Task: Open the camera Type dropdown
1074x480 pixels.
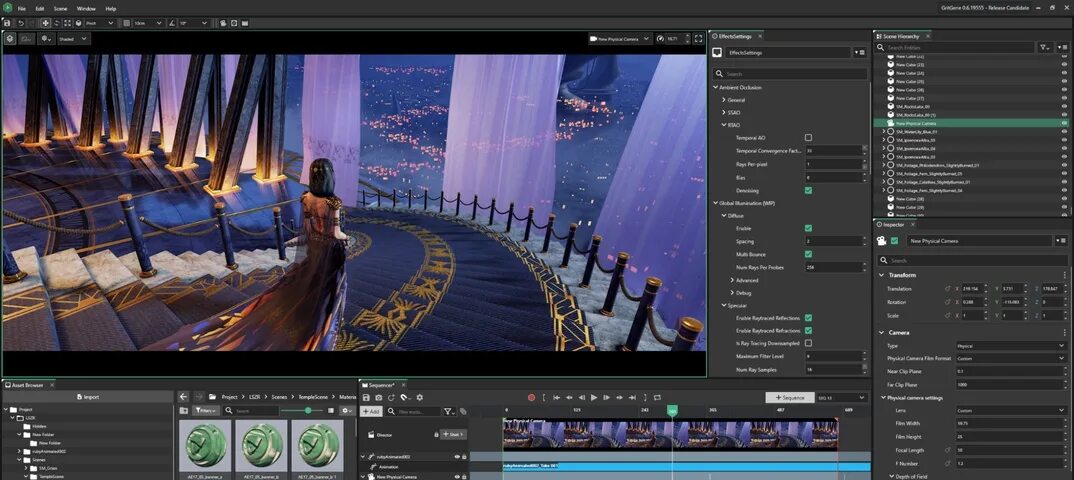Action: (x=1011, y=346)
